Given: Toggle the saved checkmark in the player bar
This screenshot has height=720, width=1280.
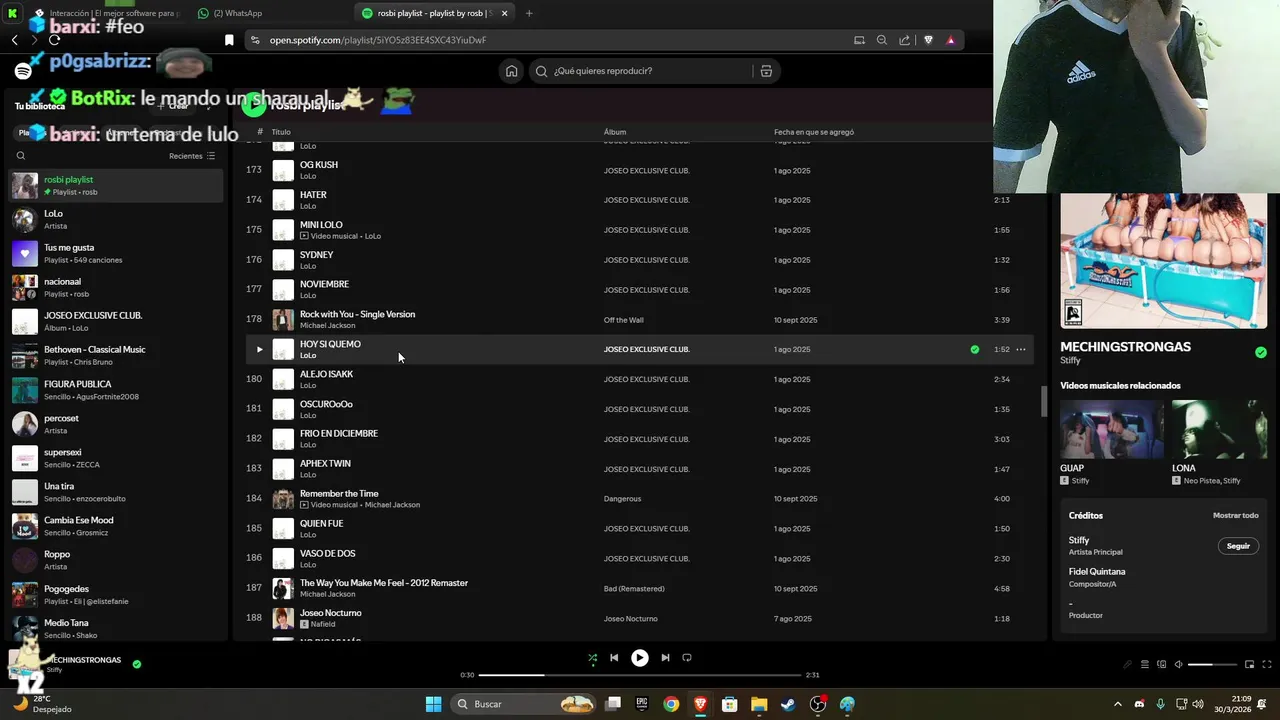Looking at the screenshot, I should [x=137, y=664].
